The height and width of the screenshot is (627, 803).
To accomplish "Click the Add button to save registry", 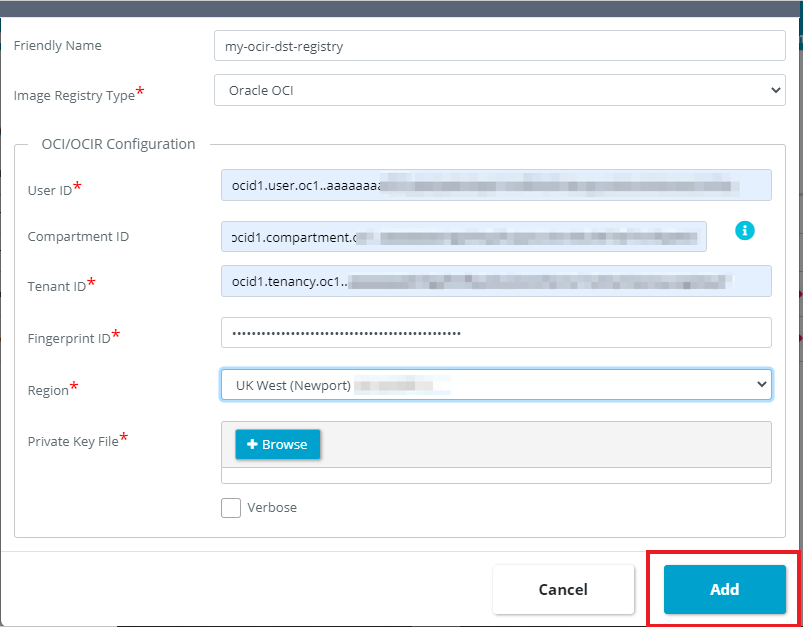I will click(722, 589).
